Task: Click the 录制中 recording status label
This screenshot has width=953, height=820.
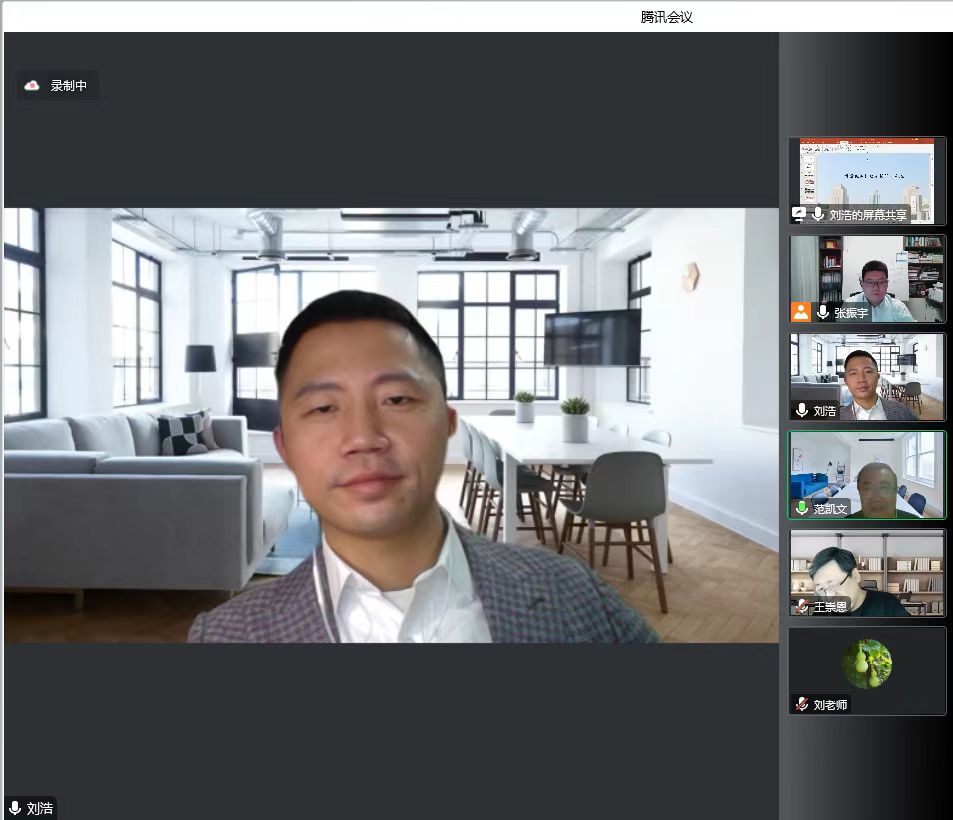Action: (69, 86)
